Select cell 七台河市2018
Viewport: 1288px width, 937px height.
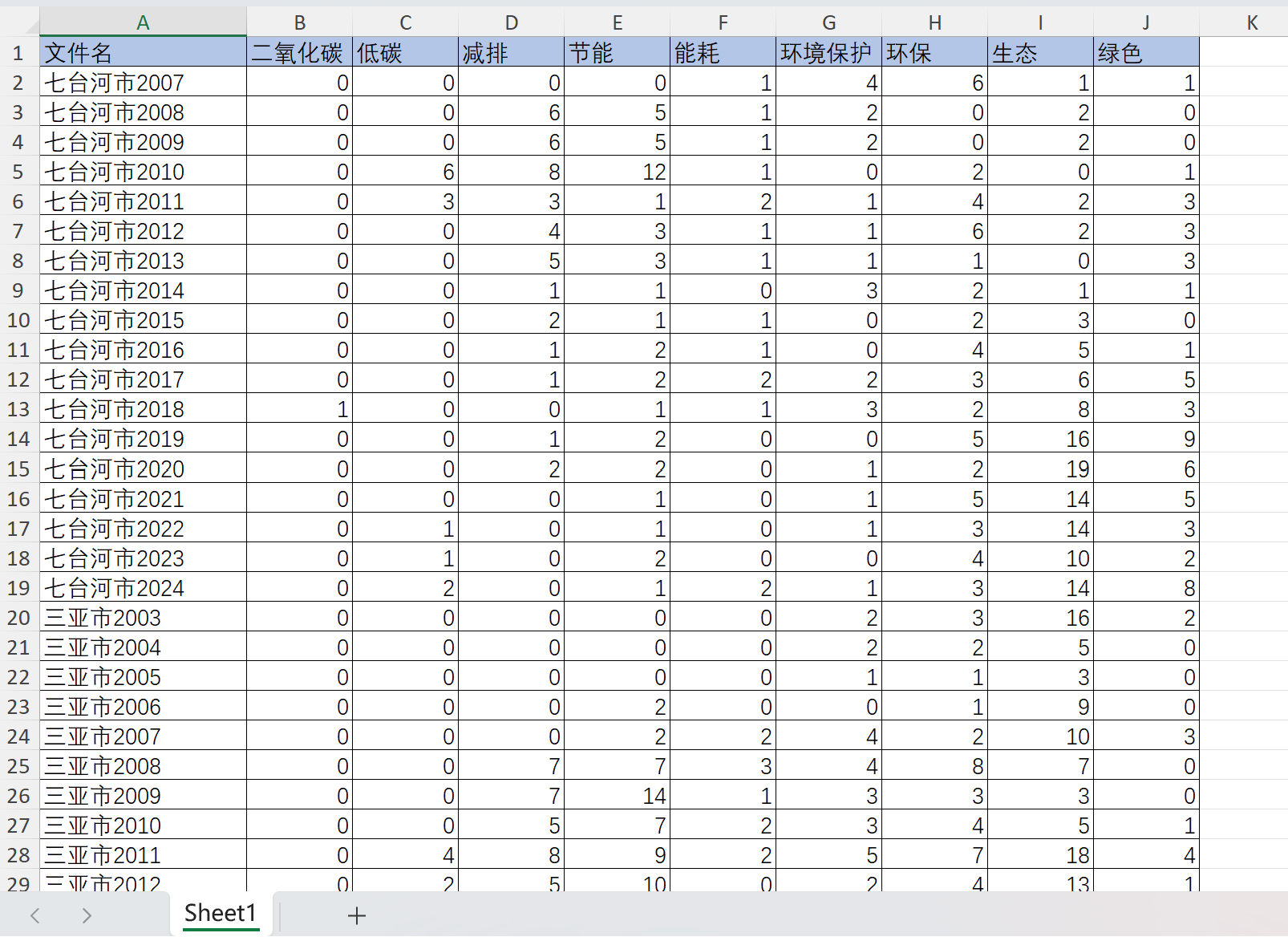point(143,409)
